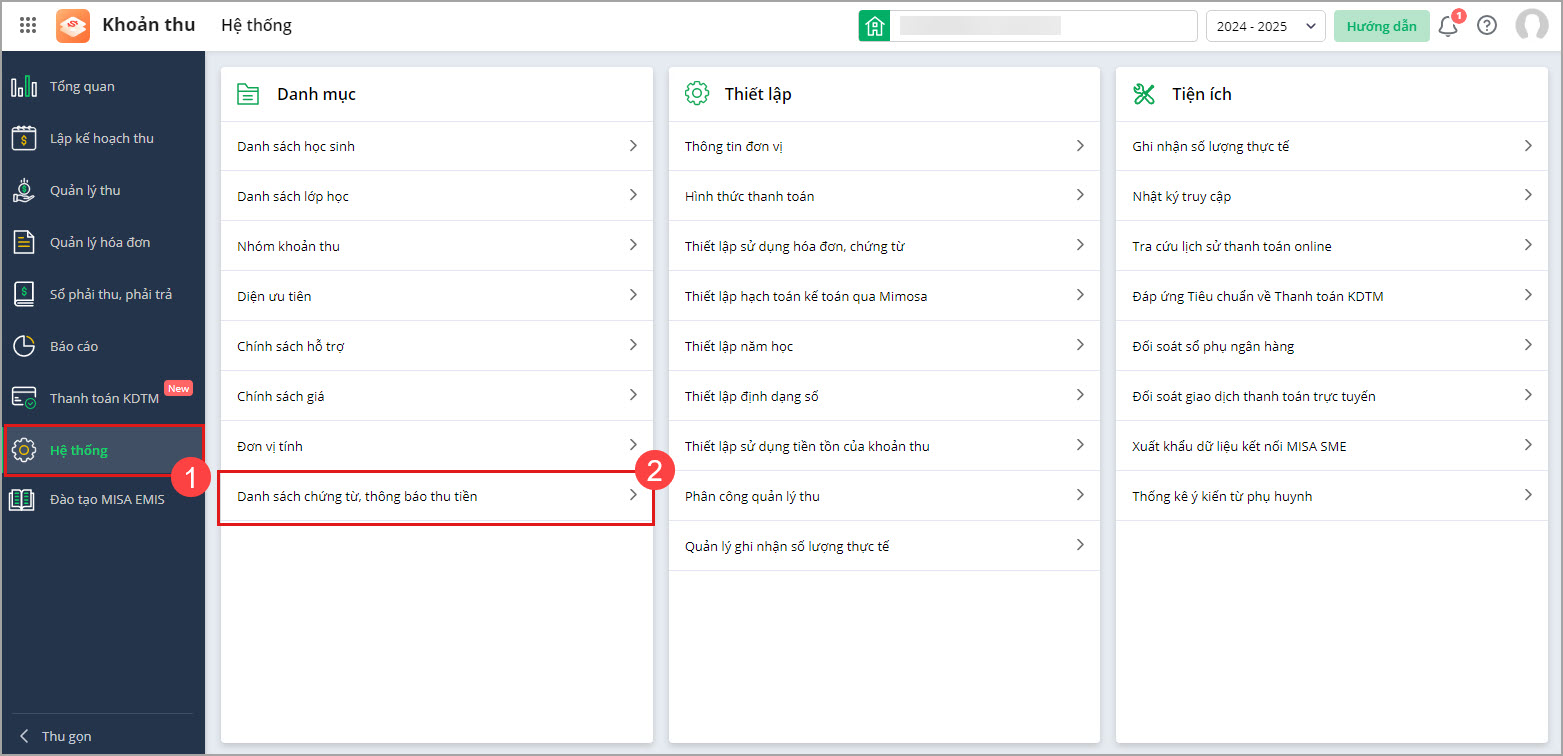Screen dimensions: 1563x756
Task: Open Danh sách lớp học
Action: click(437, 196)
